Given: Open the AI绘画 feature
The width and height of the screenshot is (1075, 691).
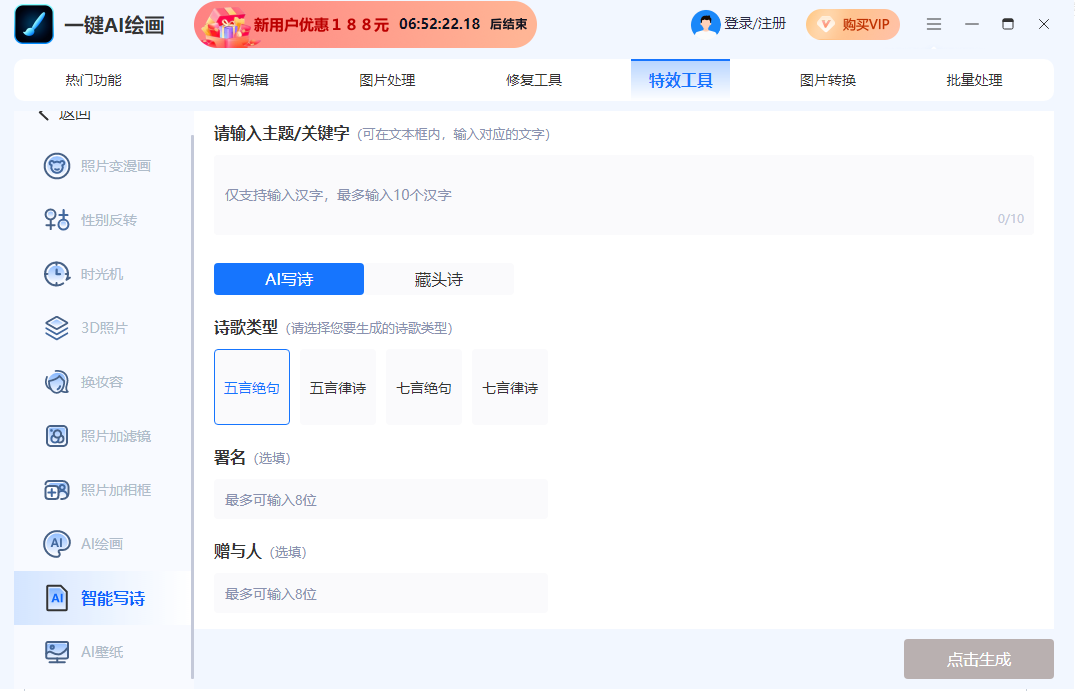Looking at the screenshot, I should tap(100, 543).
